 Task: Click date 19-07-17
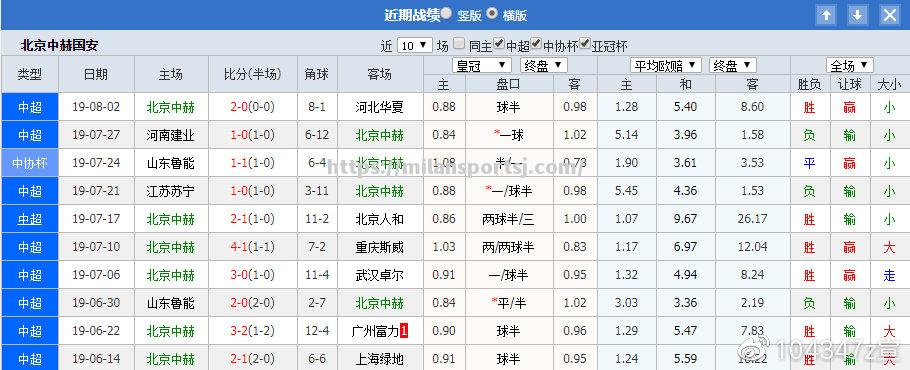(x=96, y=219)
